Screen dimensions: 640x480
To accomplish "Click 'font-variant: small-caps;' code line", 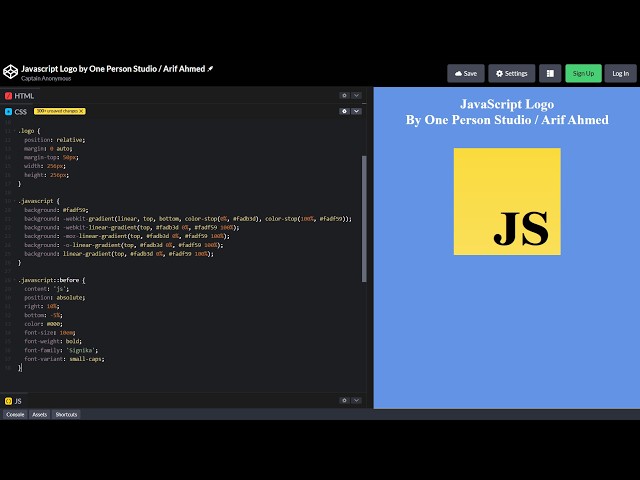I will point(64,359).
